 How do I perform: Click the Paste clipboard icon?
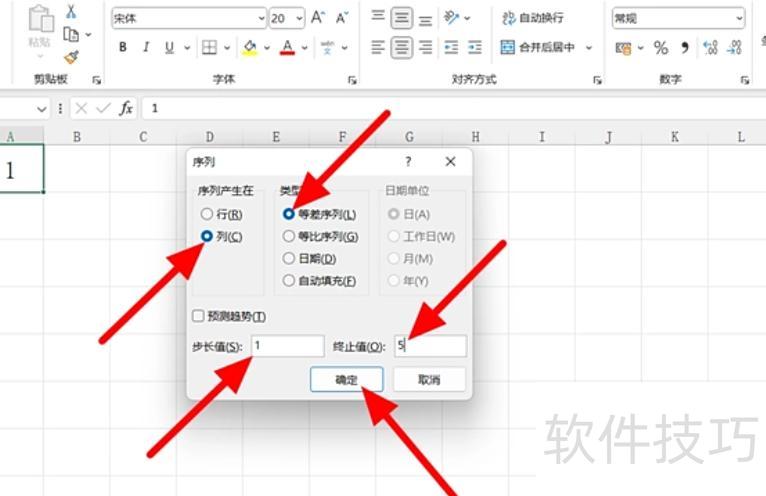point(40,20)
